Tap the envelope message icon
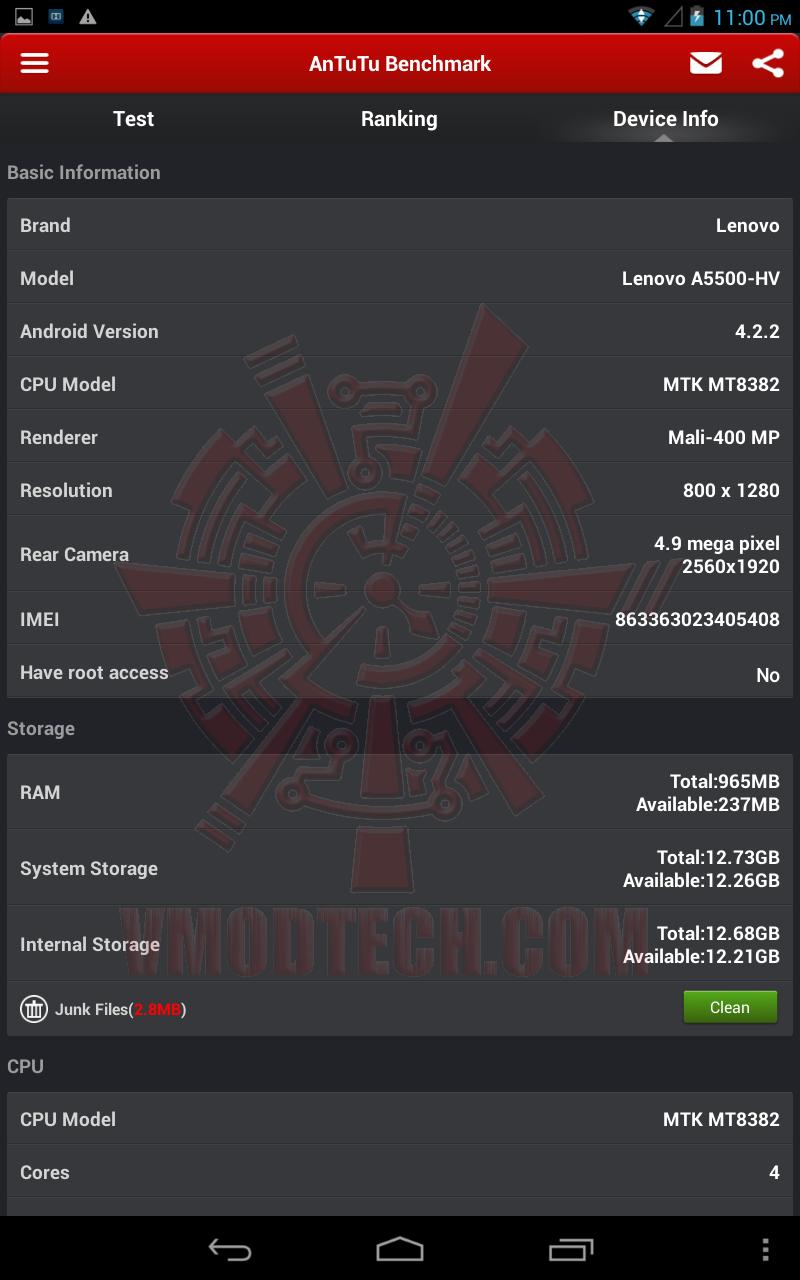Viewport: 800px width, 1280px height. click(706, 63)
